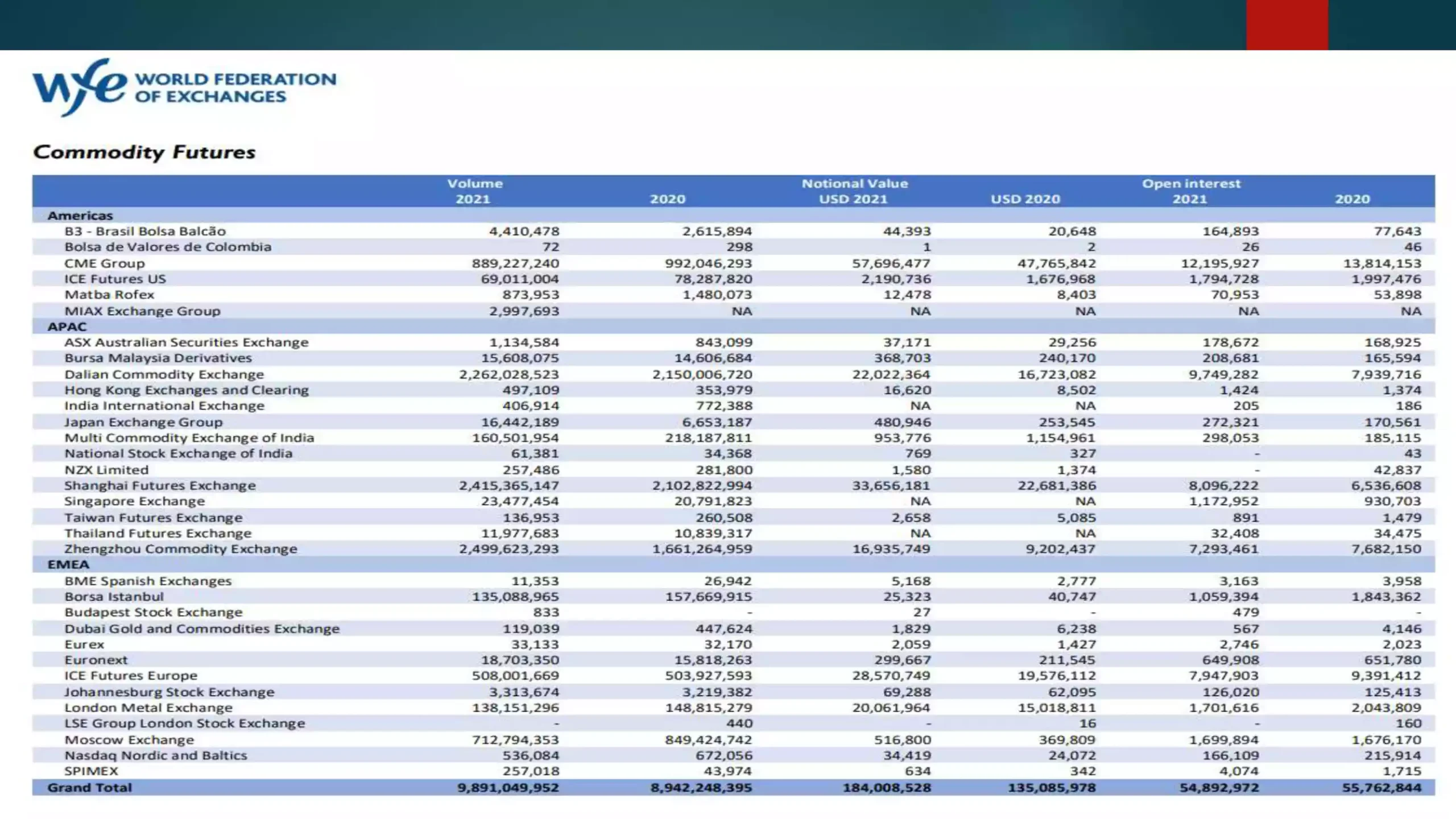Click the Matba Rofex row label
Viewport: 1456px width, 819px height.
(x=109, y=295)
